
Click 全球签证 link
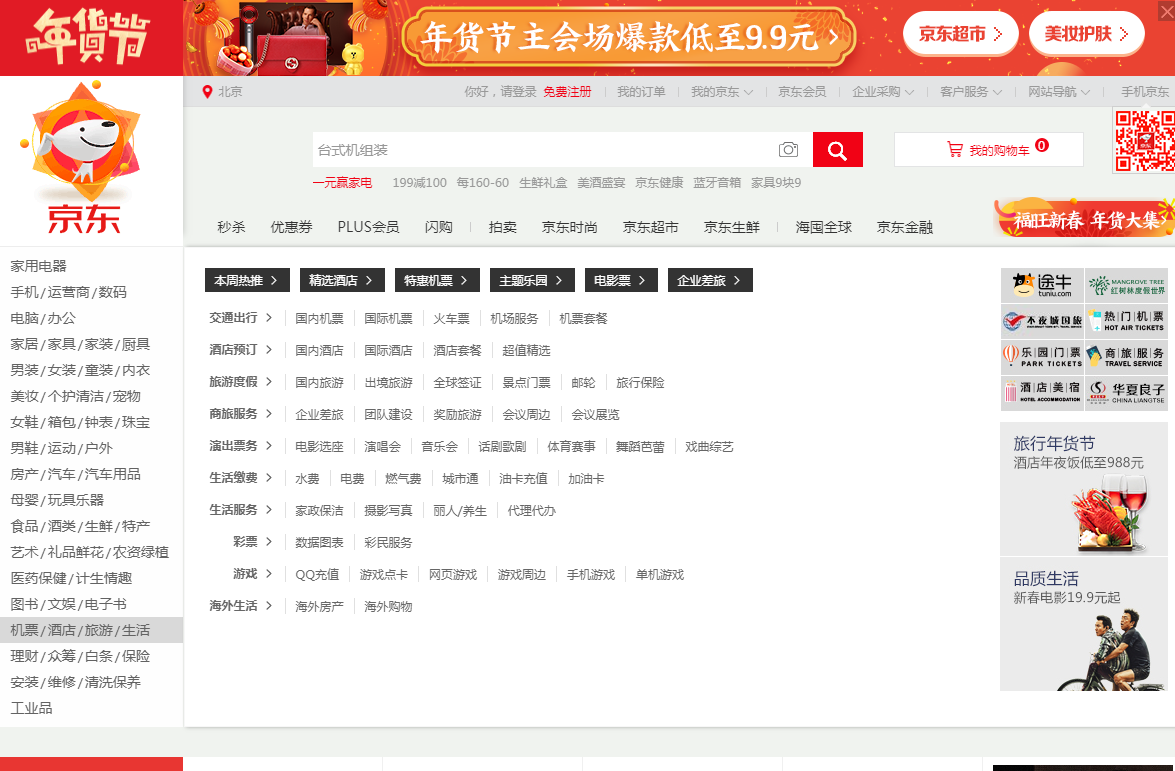coord(457,383)
